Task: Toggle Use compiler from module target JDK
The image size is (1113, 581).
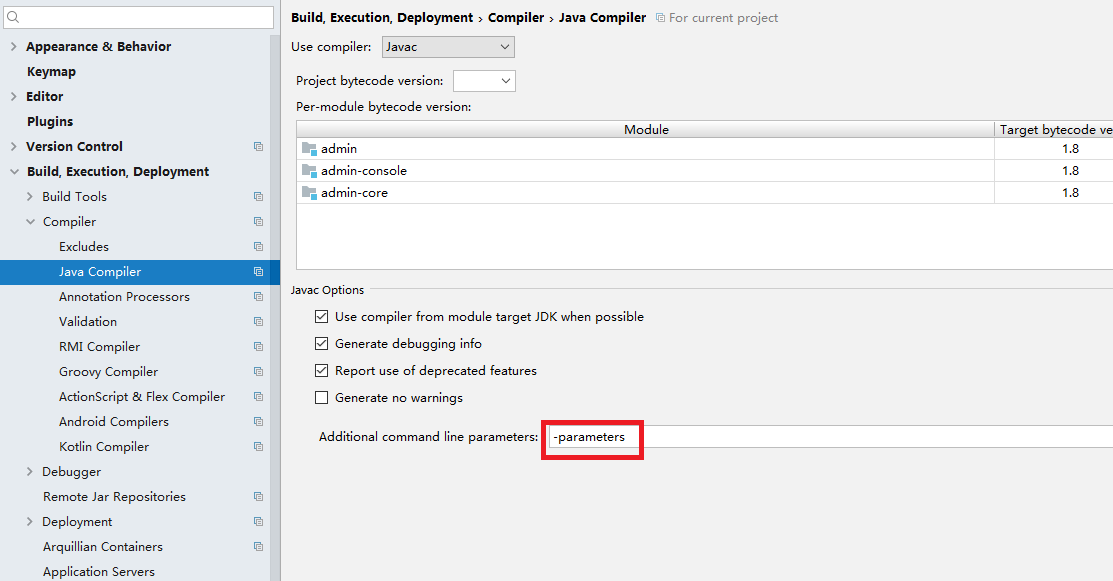Action: pos(322,317)
